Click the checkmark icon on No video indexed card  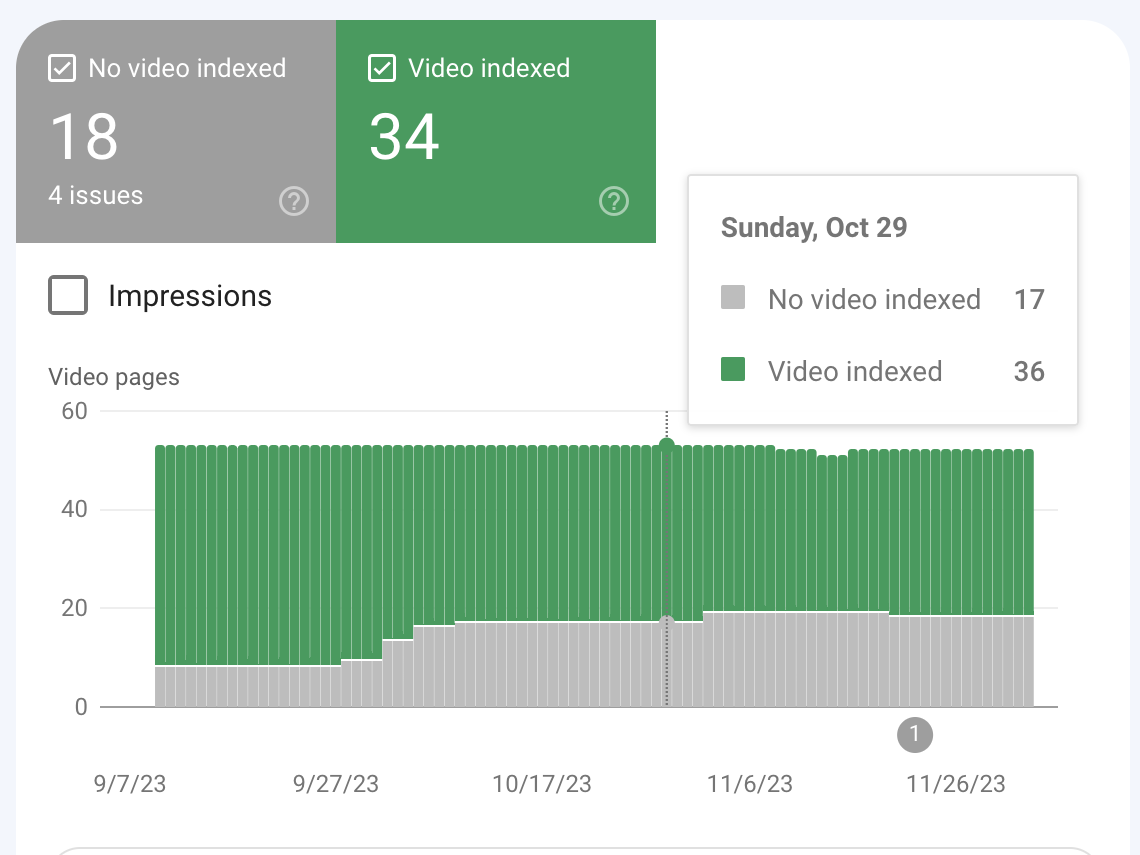click(61, 68)
